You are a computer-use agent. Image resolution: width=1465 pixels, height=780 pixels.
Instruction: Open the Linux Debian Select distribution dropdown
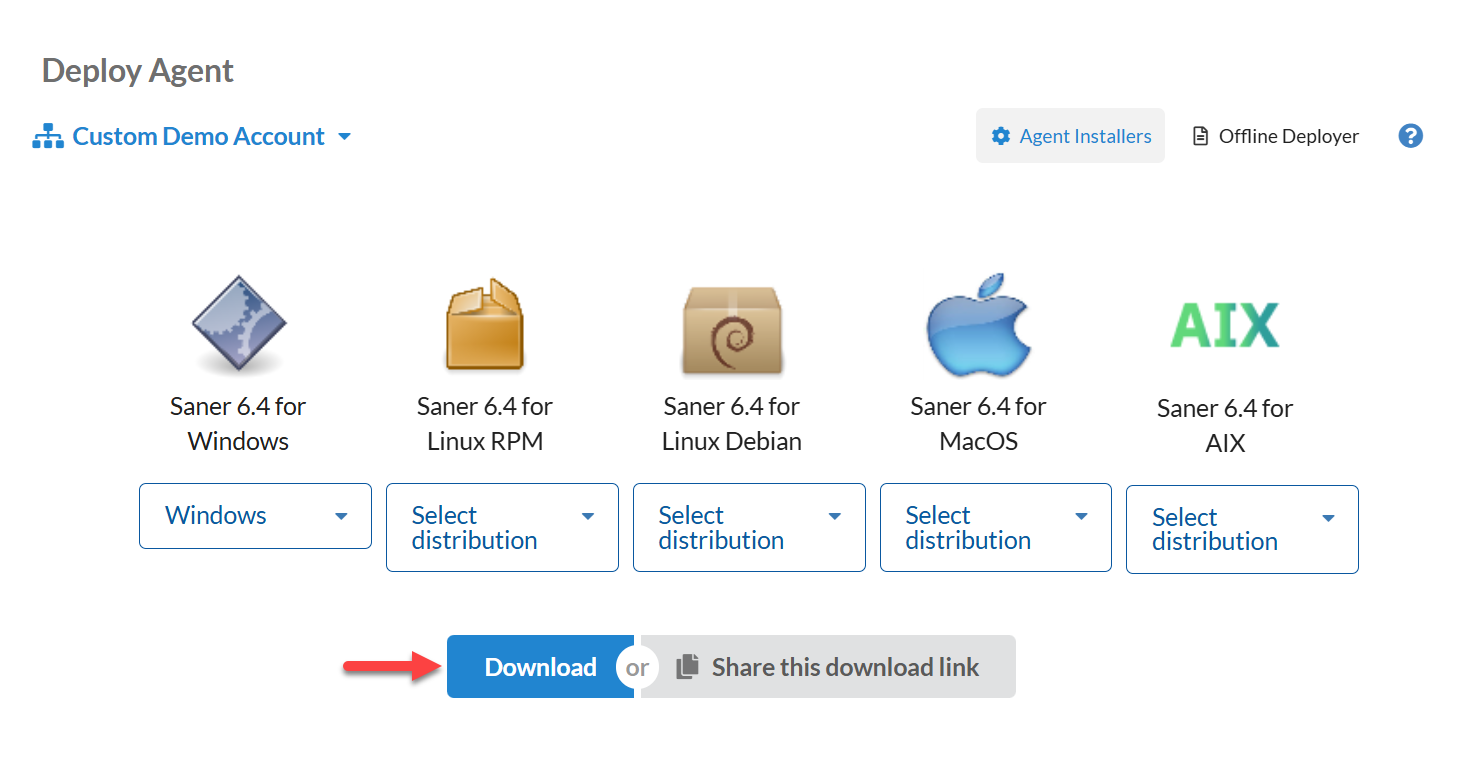[749, 528]
